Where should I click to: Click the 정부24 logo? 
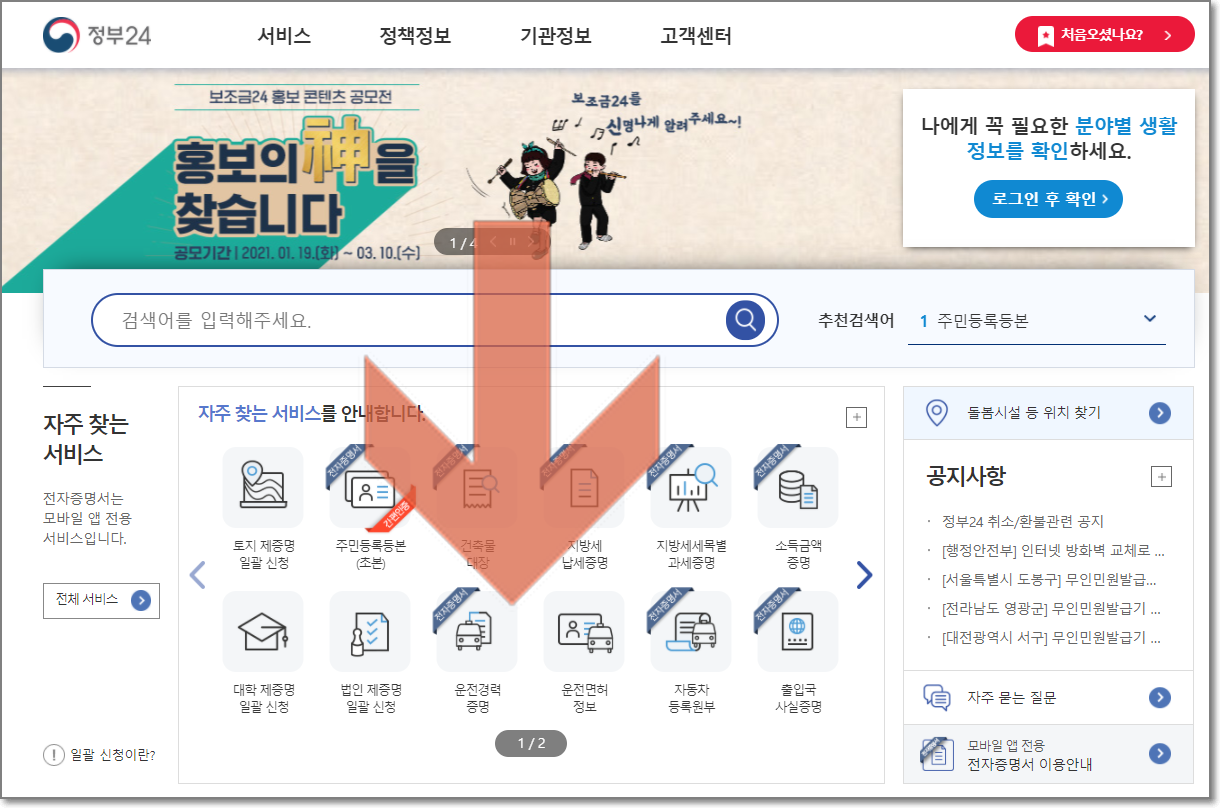click(x=97, y=36)
